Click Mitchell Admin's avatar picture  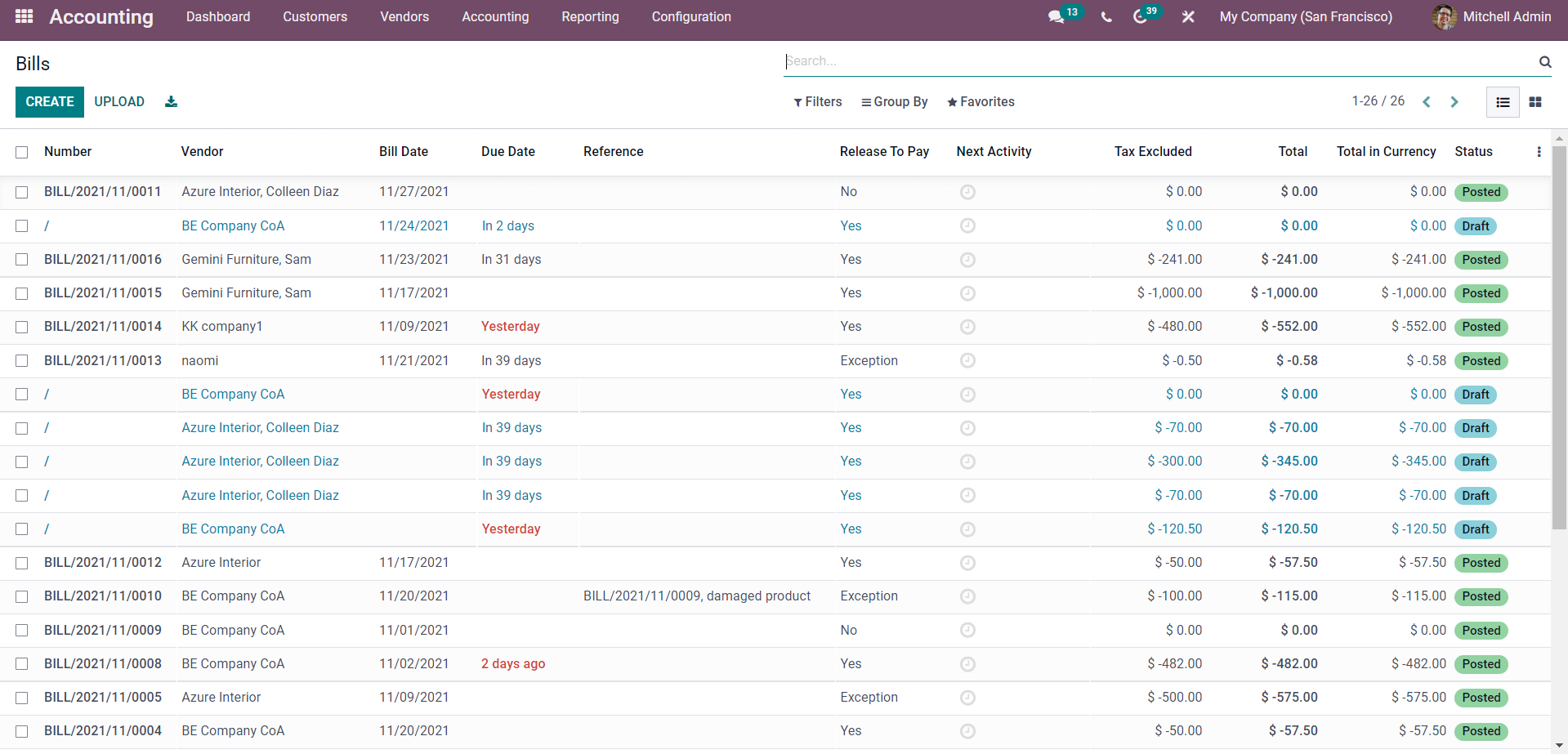pos(1444,17)
